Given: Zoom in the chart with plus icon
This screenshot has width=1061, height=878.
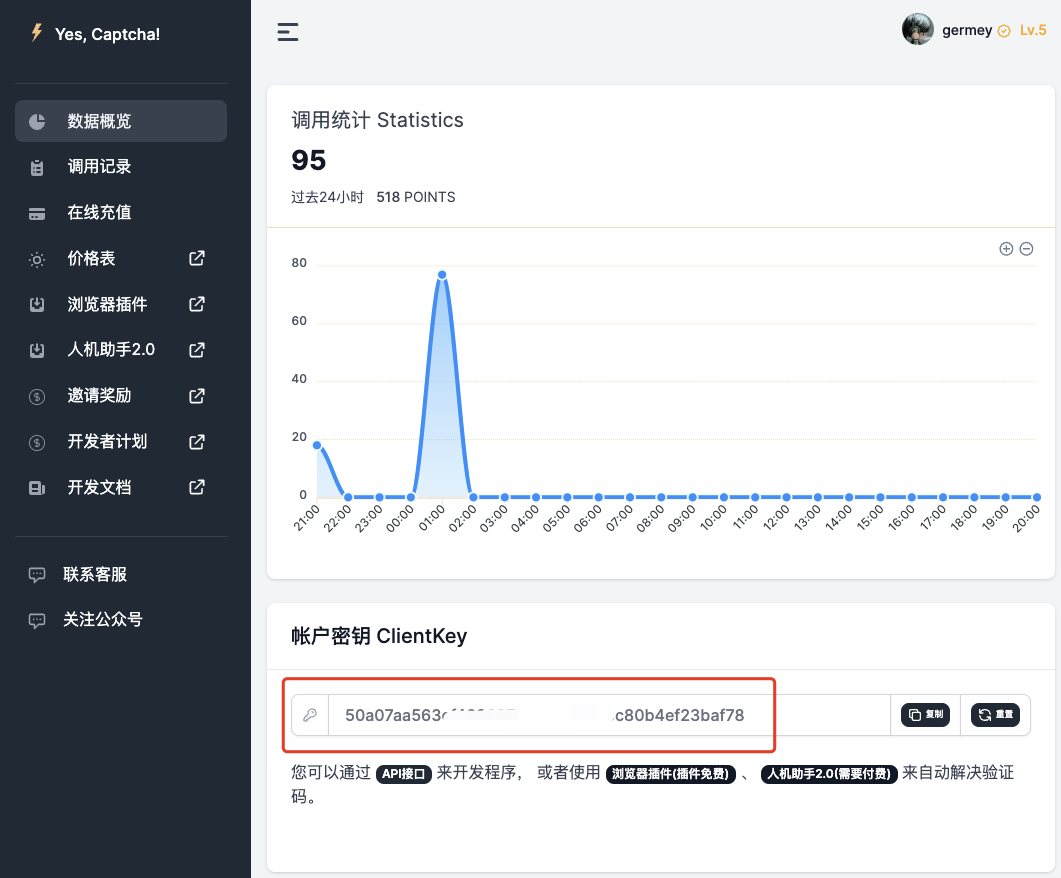Looking at the screenshot, I should click(x=1006, y=249).
